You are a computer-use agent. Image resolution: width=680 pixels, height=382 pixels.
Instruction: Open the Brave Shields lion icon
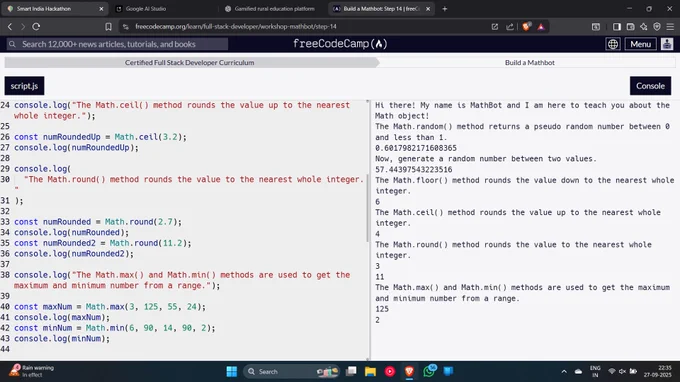(x=526, y=26)
